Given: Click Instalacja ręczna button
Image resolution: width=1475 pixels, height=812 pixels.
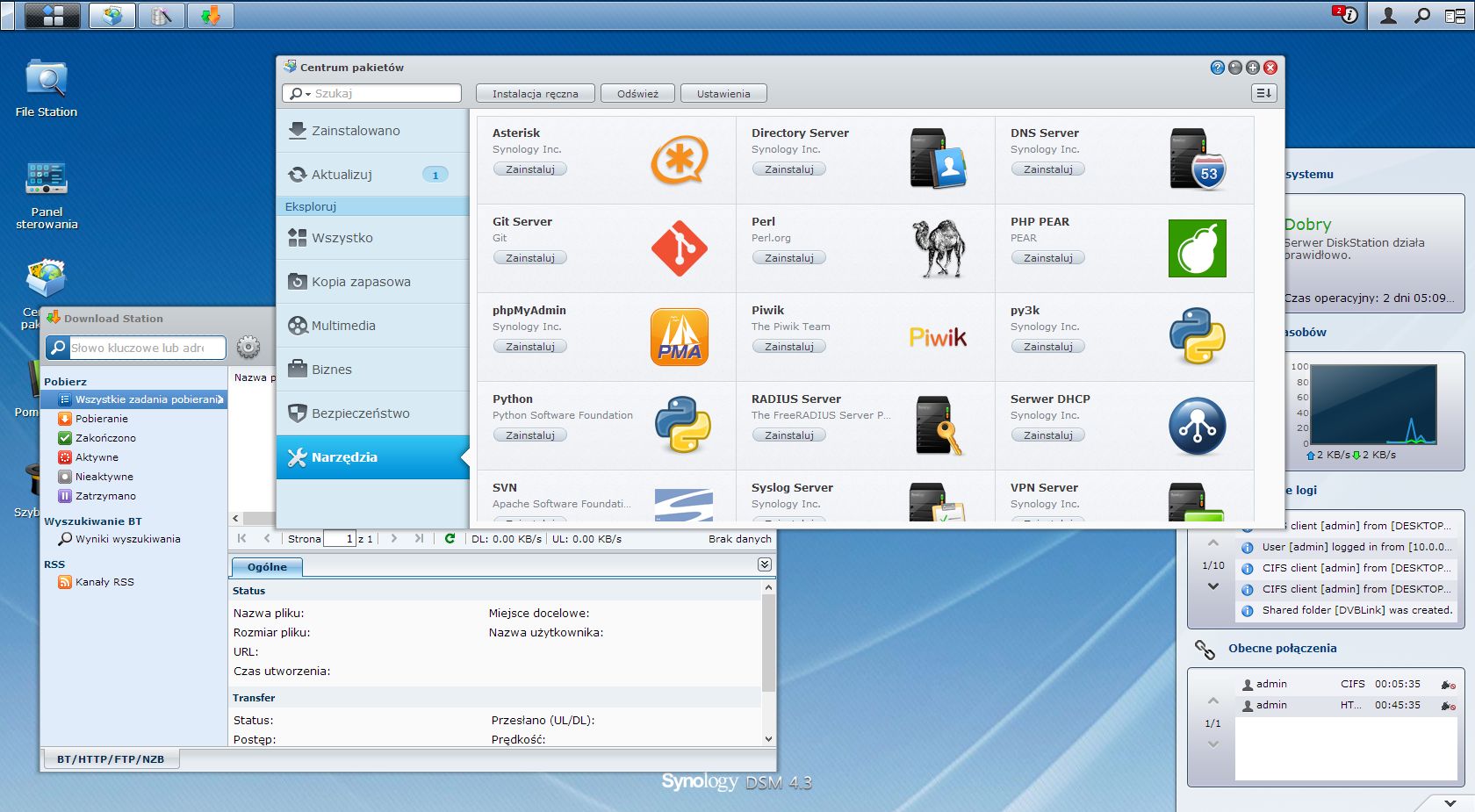Looking at the screenshot, I should 535,93.
